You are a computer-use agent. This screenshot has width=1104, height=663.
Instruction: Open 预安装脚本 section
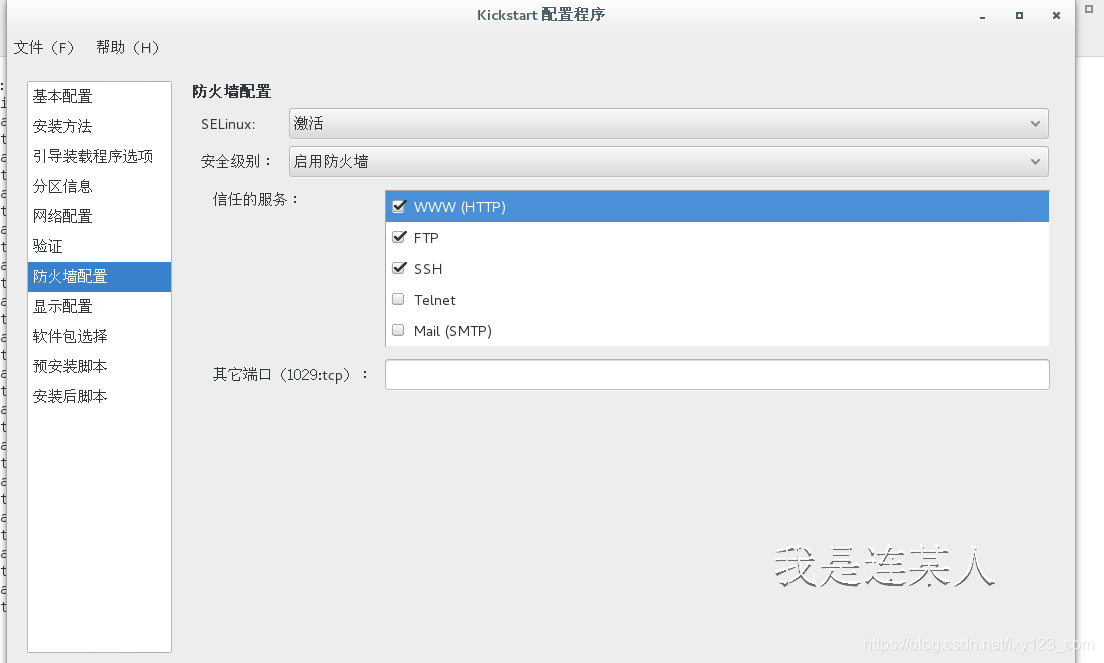click(x=99, y=366)
